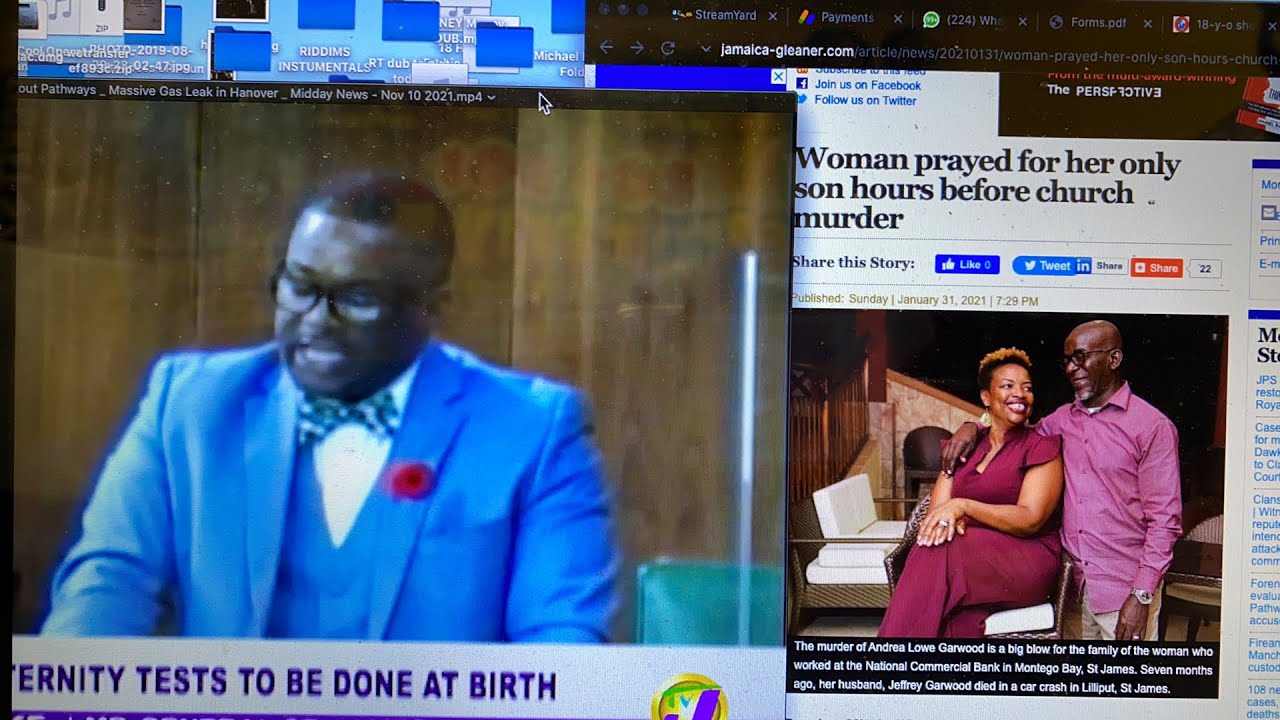The image size is (1280, 720).
Task: Click the Facebook Like button
Action: (x=967, y=265)
